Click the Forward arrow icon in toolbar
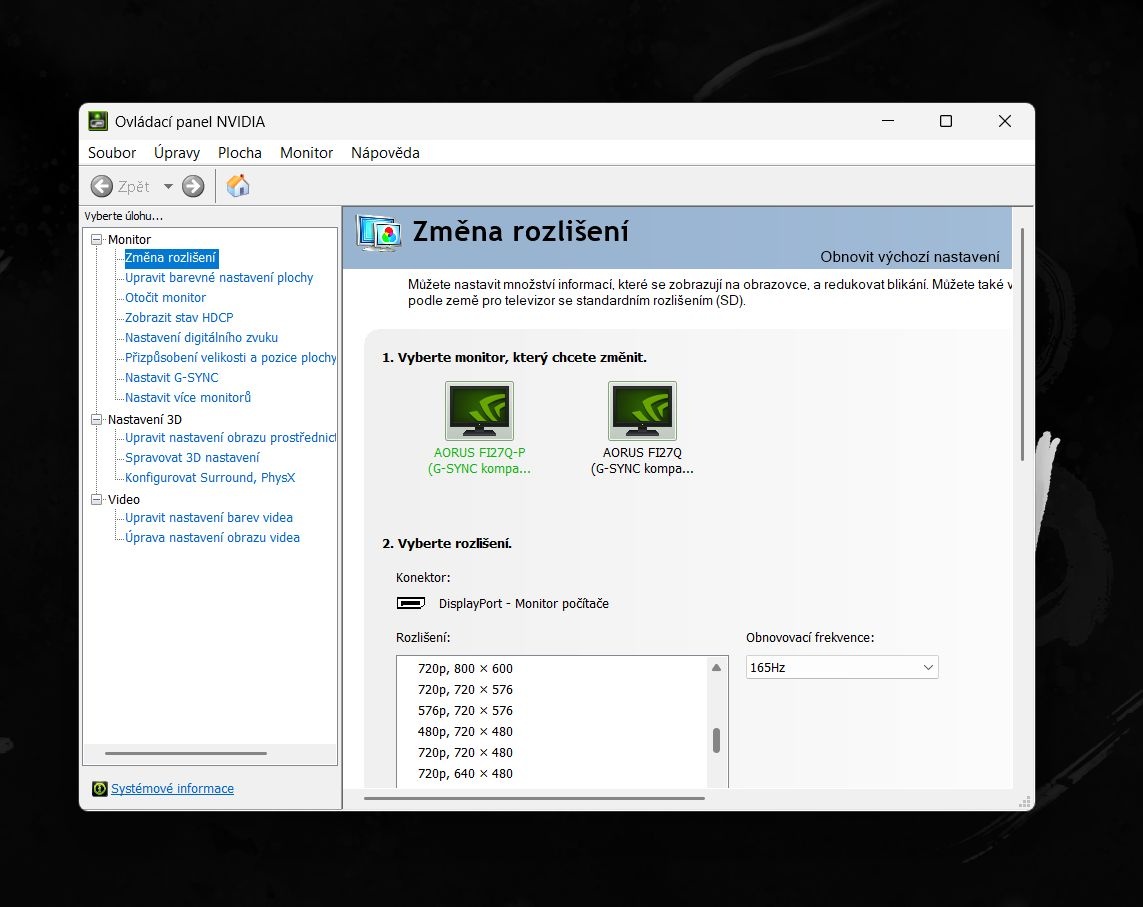 193,186
